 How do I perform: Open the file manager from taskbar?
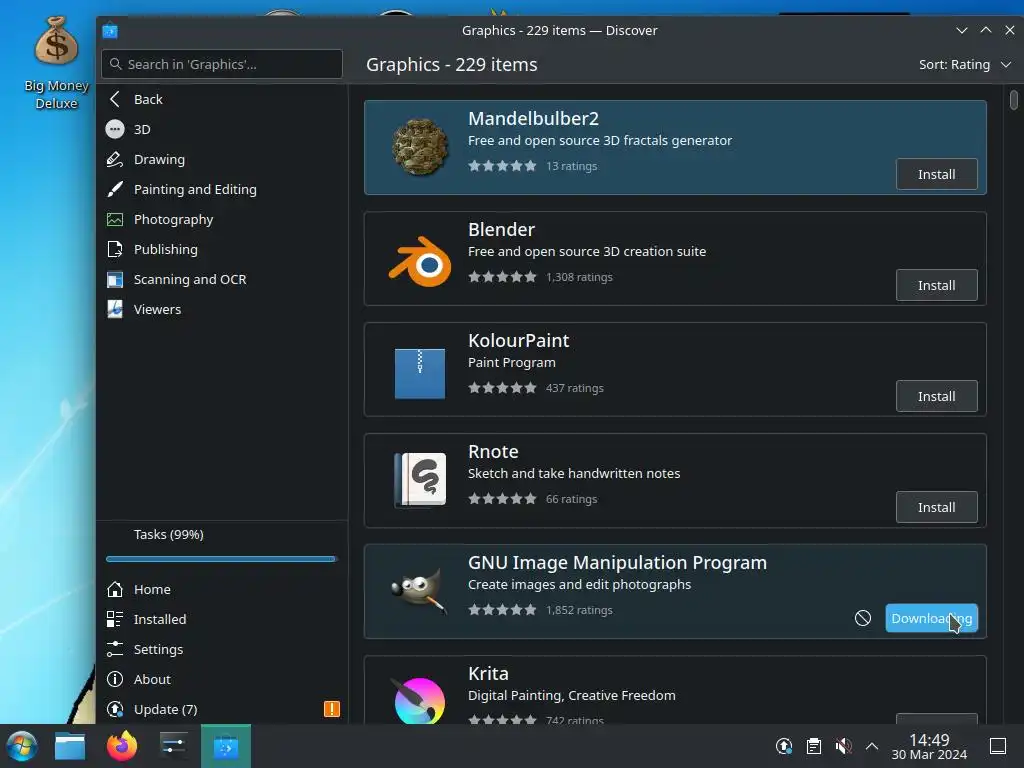(70, 746)
